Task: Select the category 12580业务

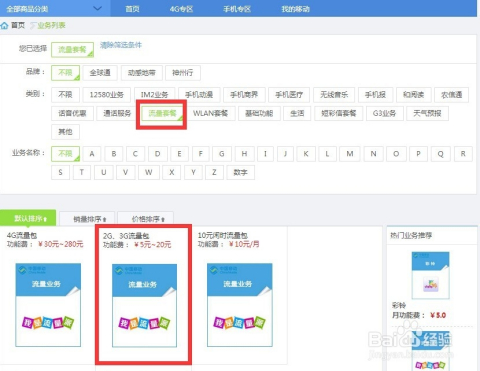Action: pyautogui.click(x=107, y=95)
